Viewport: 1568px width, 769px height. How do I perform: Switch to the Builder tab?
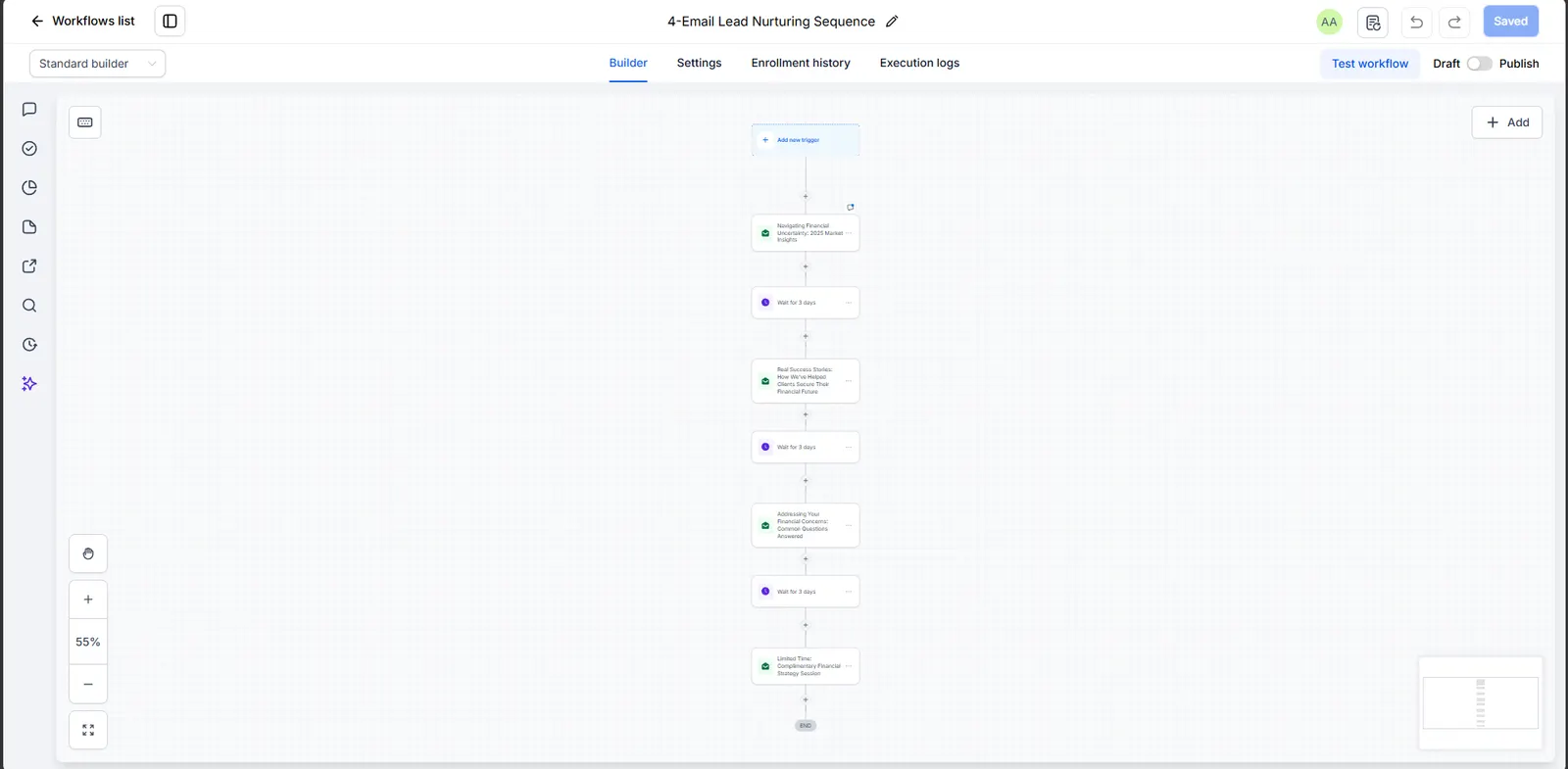click(x=628, y=63)
